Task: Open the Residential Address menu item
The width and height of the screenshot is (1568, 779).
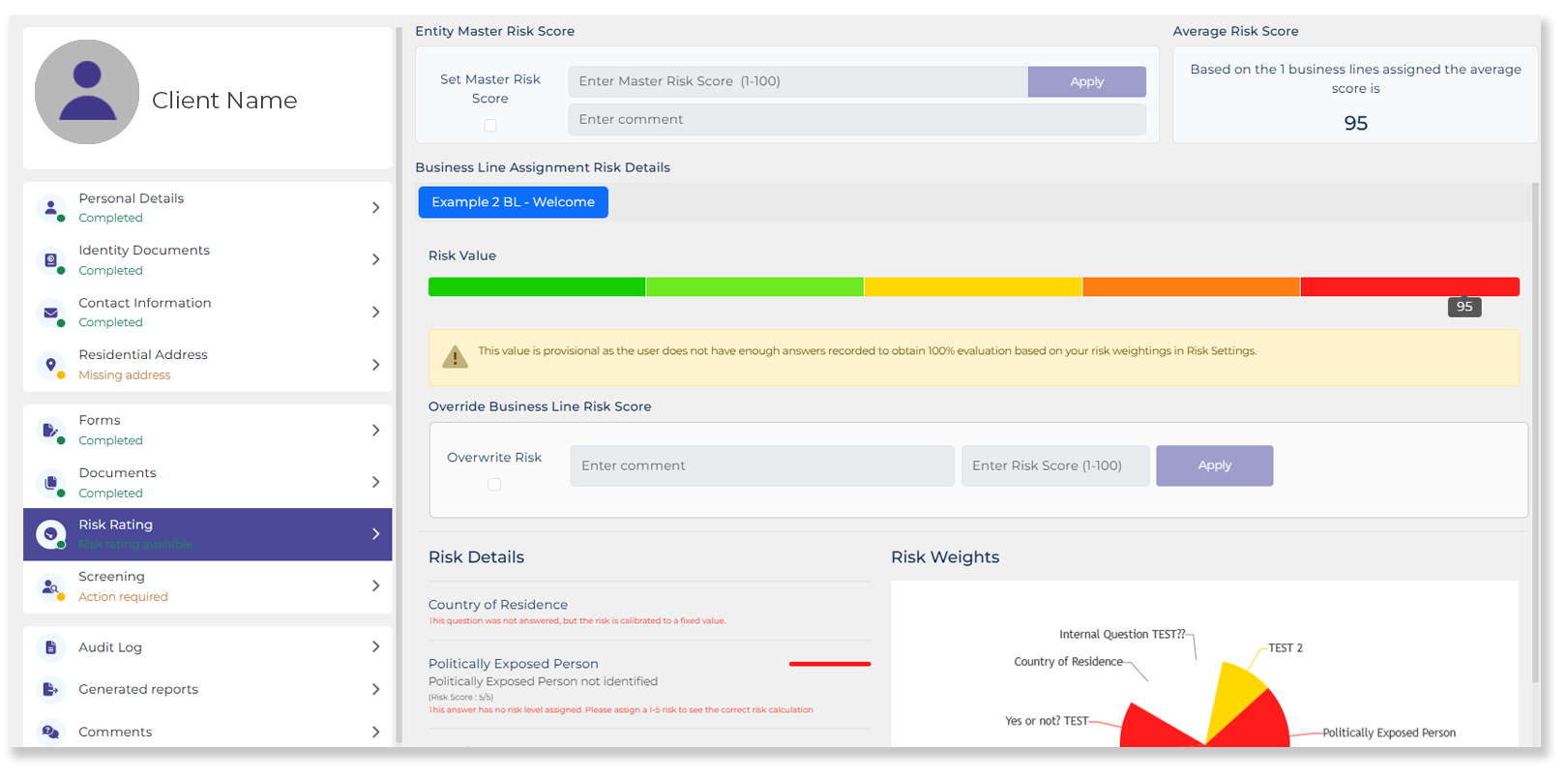Action: [208, 365]
